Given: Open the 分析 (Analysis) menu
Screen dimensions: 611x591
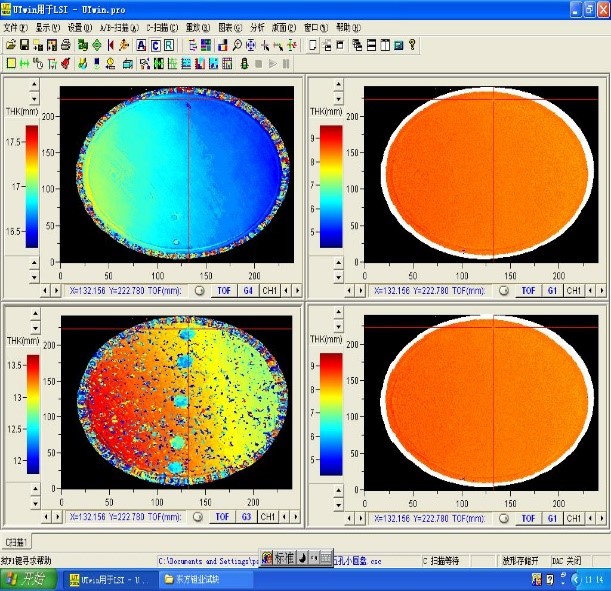Looking at the screenshot, I should tap(257, 28).
